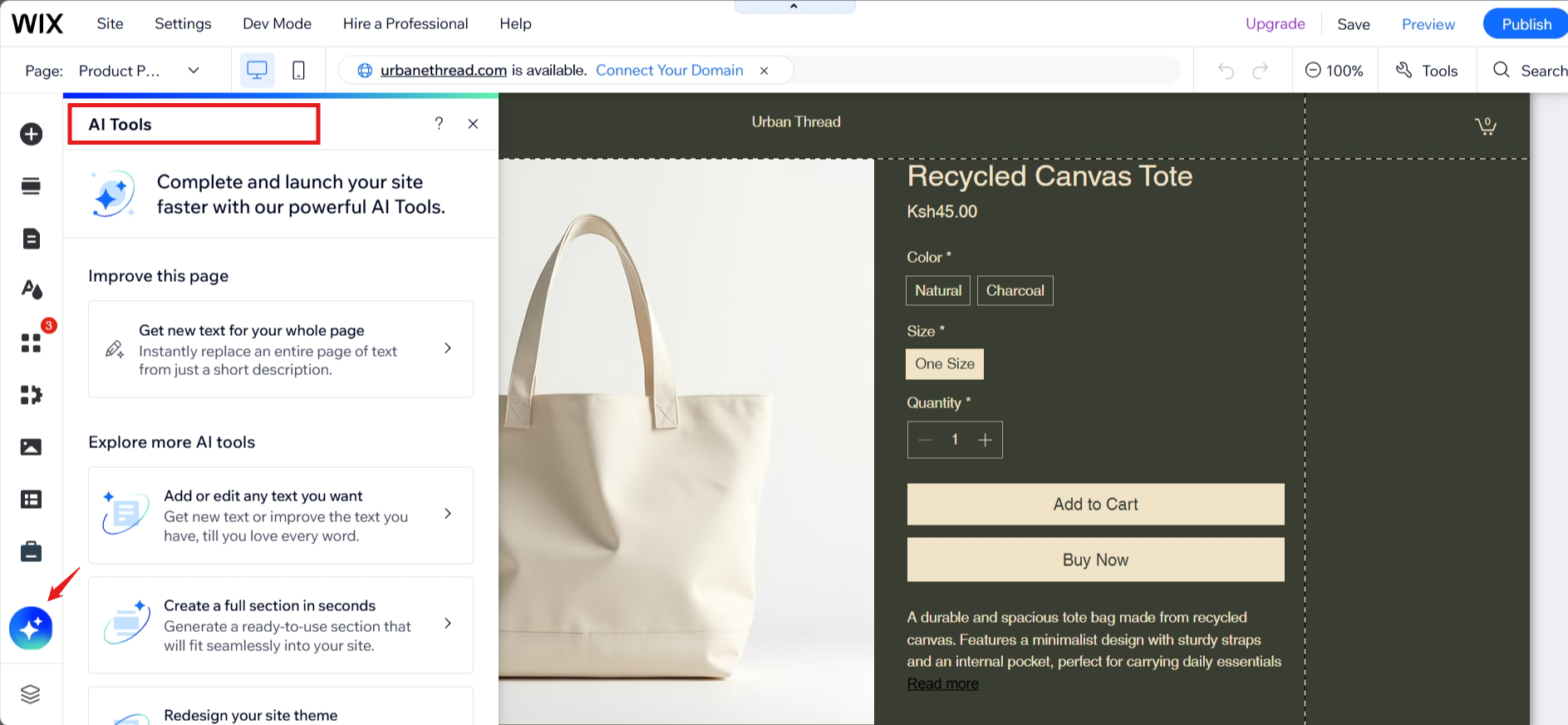This screenshot has height=725, width=1568.
Task: Open the Site menu
Action: click(110, 23)
